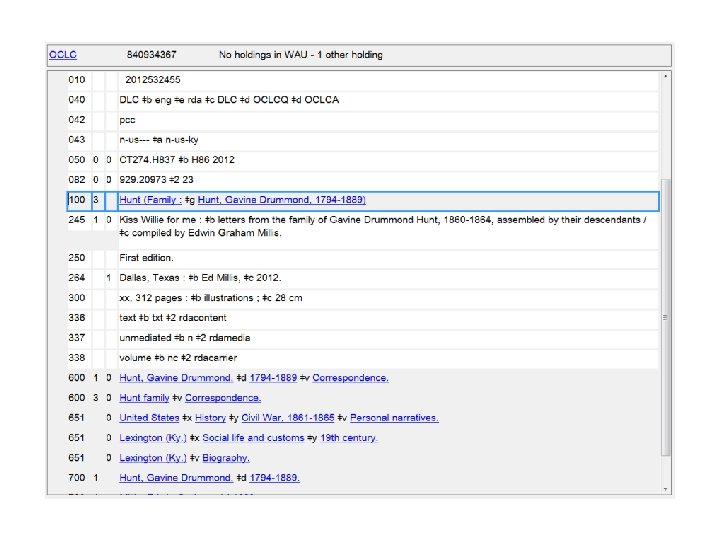Viewport: 720px width, 540px height.
Task: Click the scrollbar up arrow
Action: pyautogui.click(x=665, y=76)
